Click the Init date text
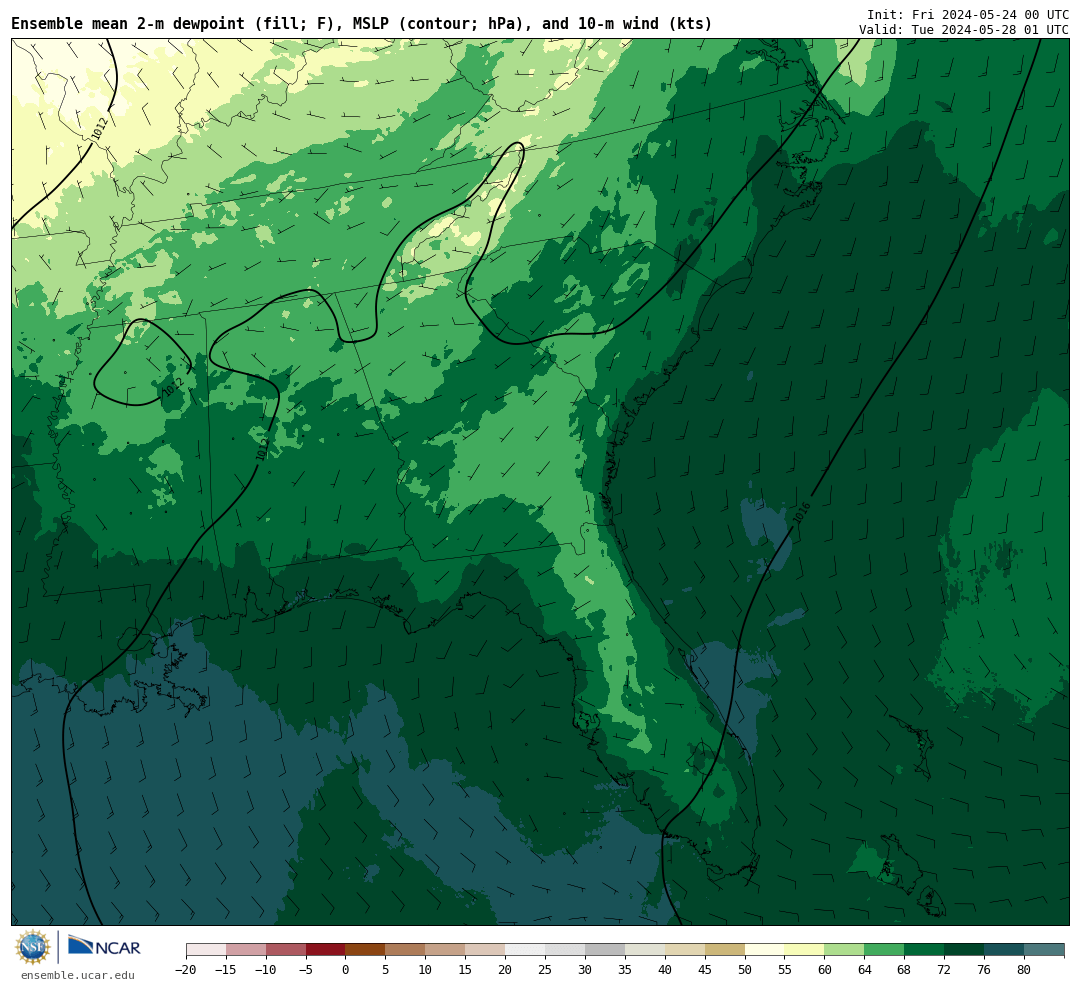This screenshot has height=988, width=1080. (967, 14)
